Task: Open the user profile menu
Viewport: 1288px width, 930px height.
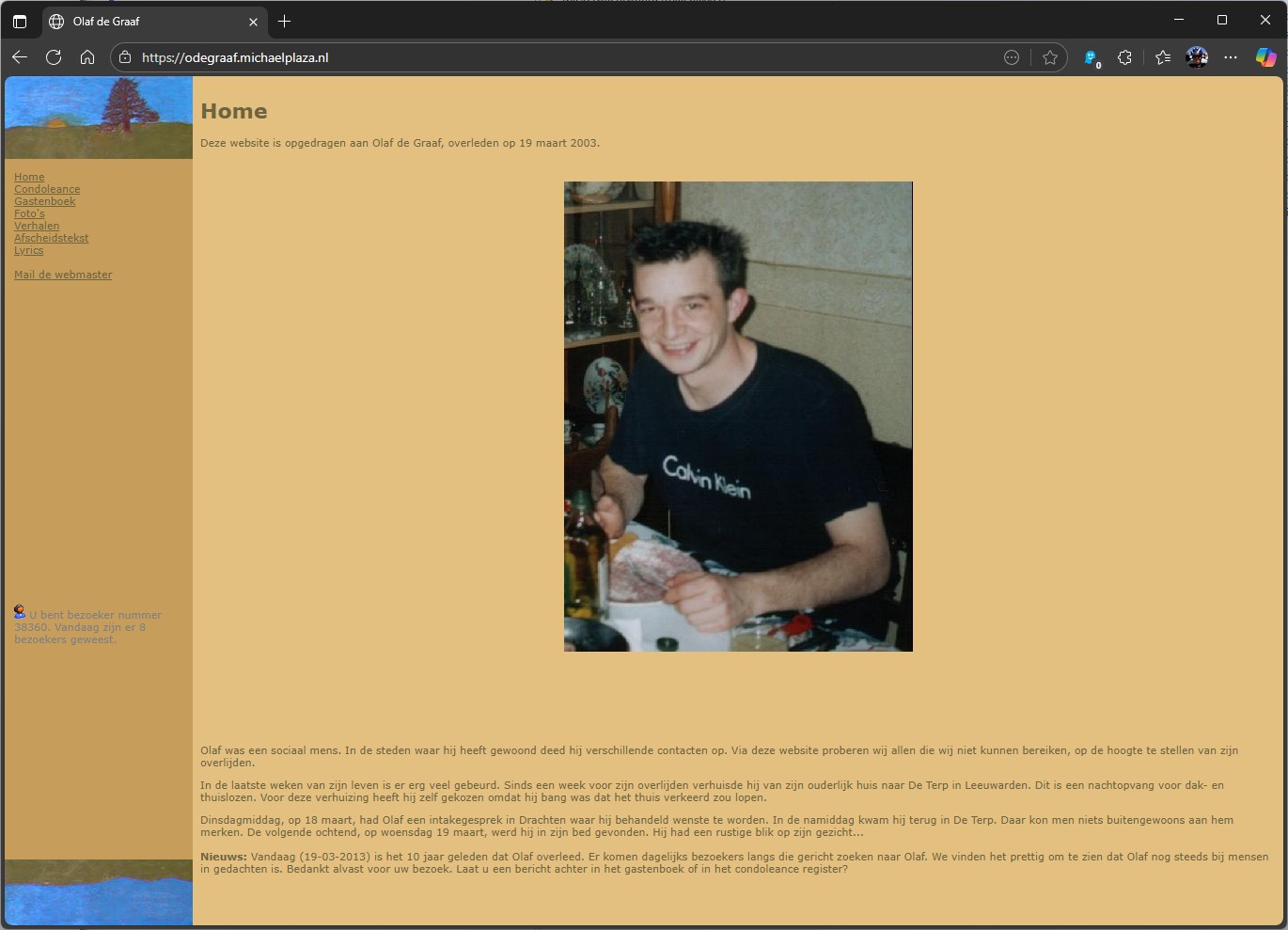Action: (x=1197, y=57)
